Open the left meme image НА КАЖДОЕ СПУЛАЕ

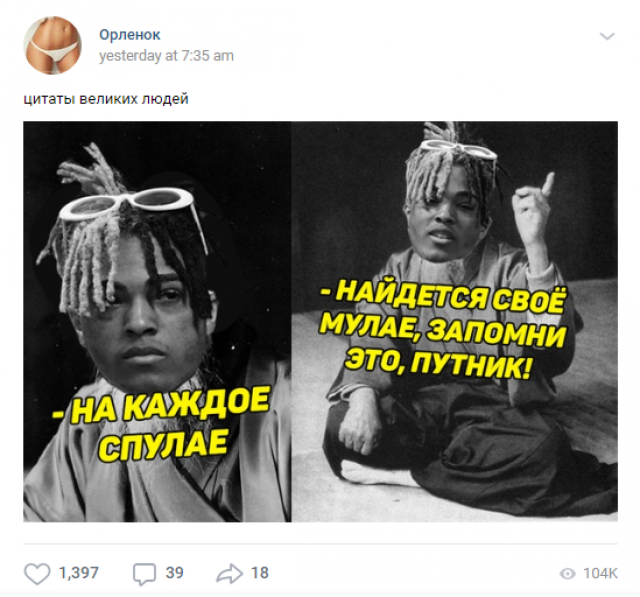point(157,322)
